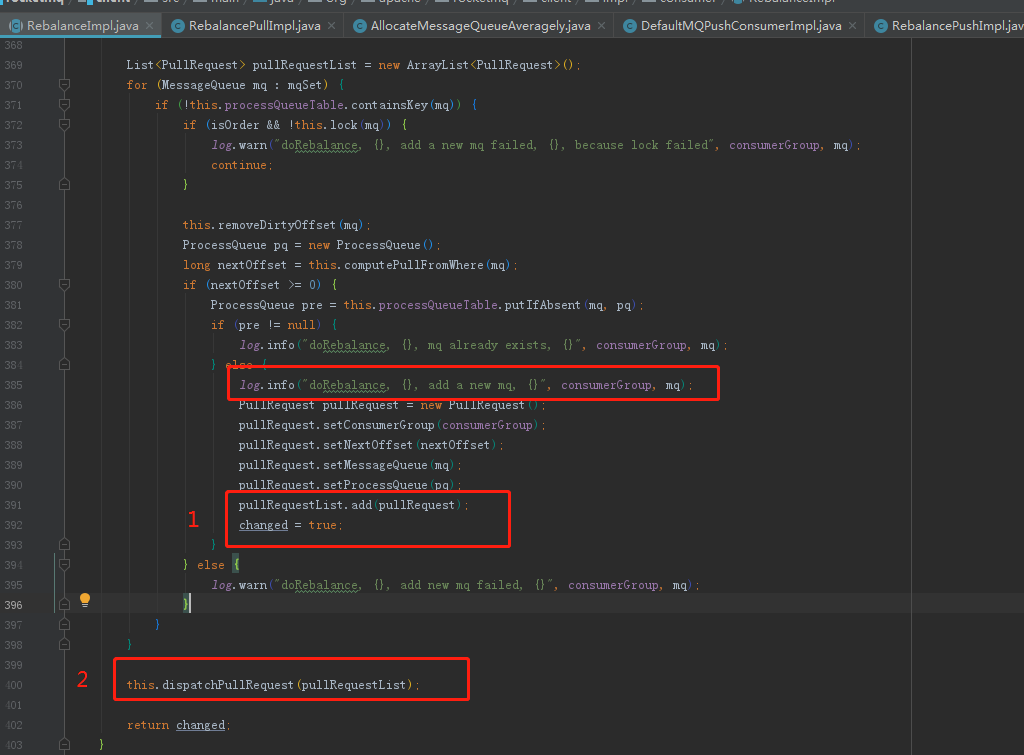Click line number 385 in the gutter
Viewport: 1024px width, 755px height.
pos(13,385)
